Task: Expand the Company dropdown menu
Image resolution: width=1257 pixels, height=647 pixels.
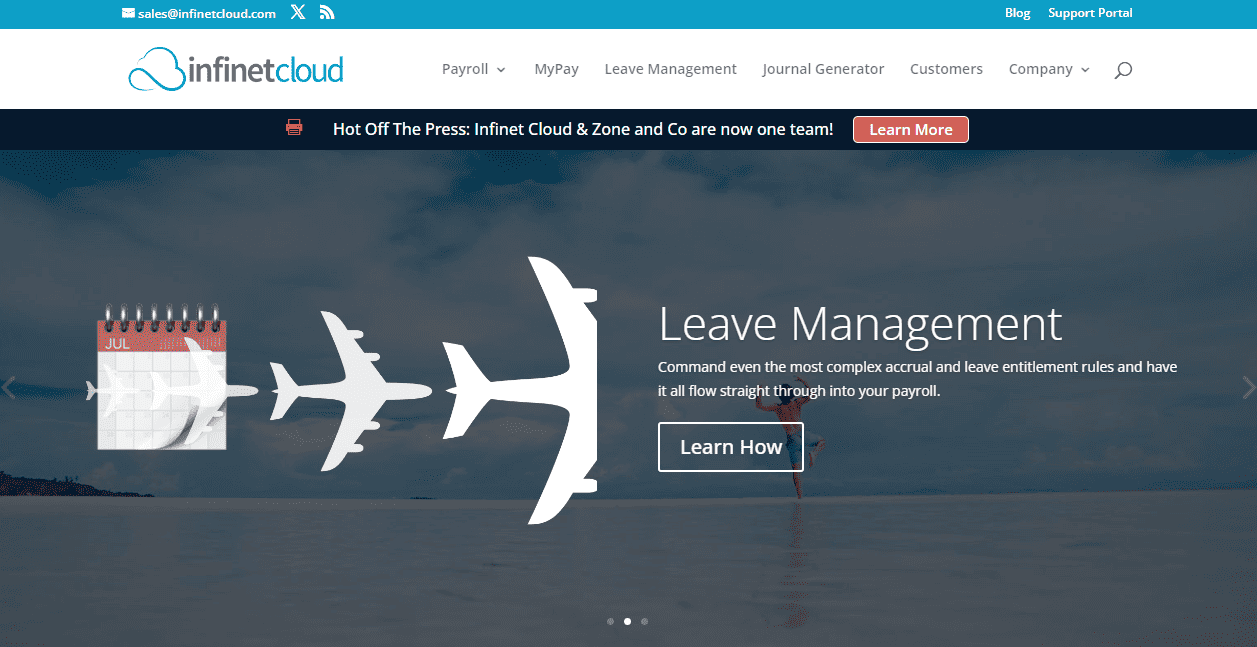Action: pyautogui.click(x=1049, y=69)
